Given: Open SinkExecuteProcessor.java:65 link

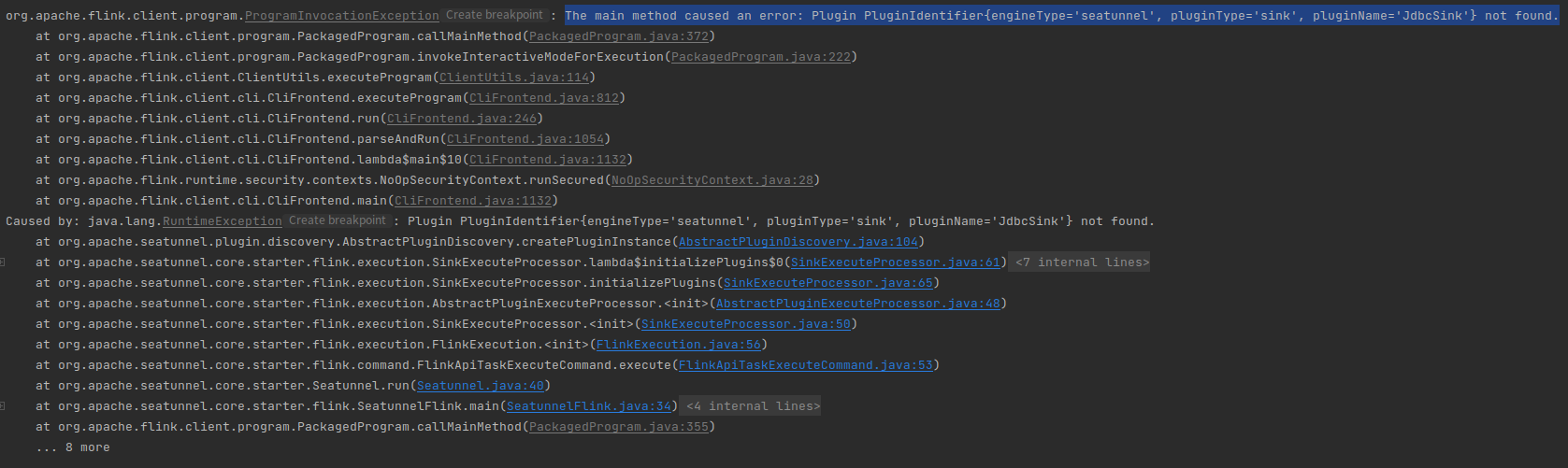Looking at the screenshot, I should tap(828, 283).
